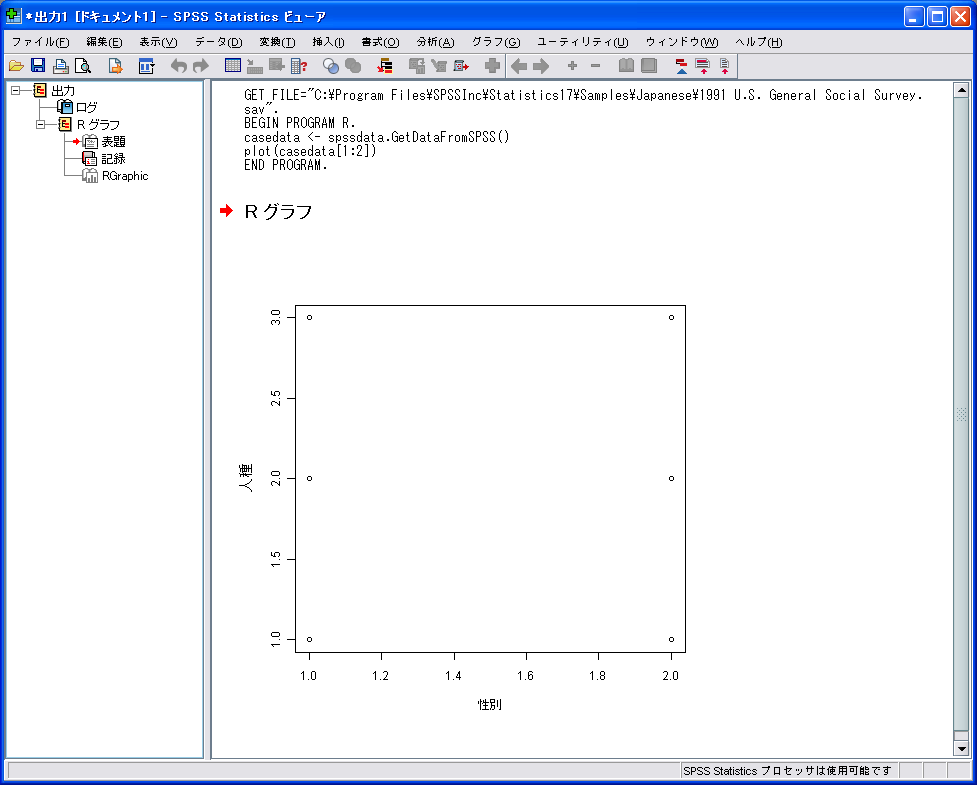Collapse the 出力 root node in outline
Screen dimensions: 977x785
(15, 91)
